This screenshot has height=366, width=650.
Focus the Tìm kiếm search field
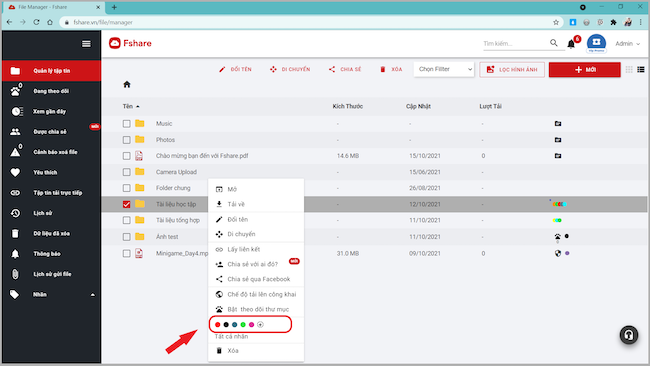515,44
